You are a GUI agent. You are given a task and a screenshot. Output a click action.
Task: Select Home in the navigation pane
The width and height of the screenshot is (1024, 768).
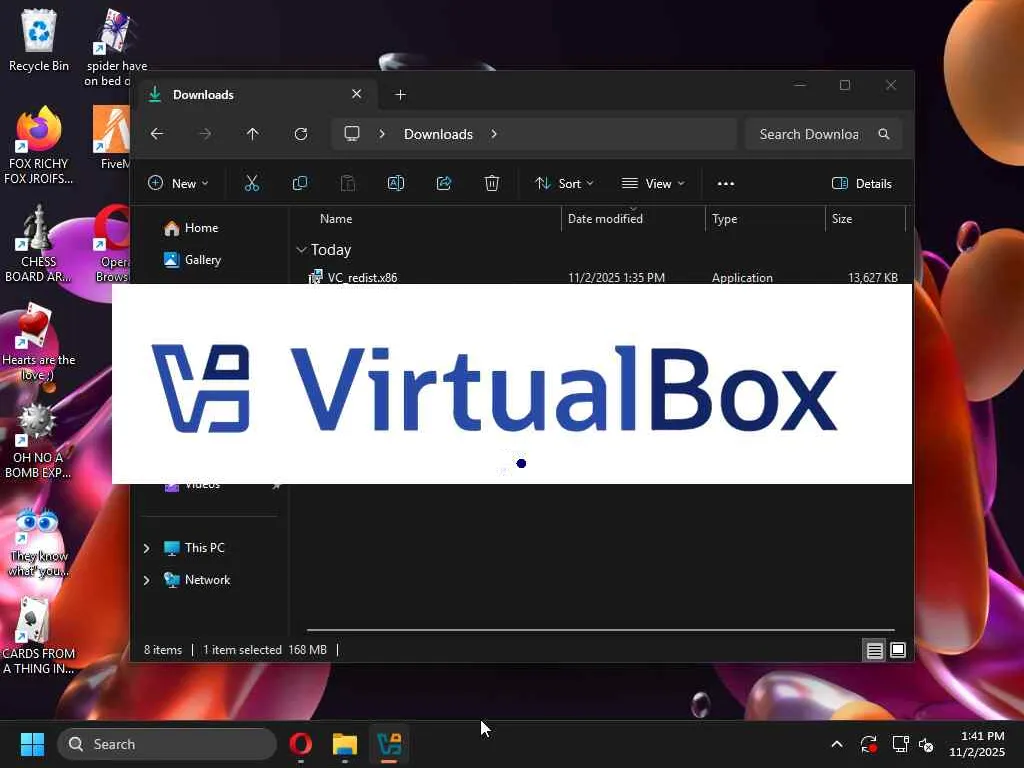191,228
